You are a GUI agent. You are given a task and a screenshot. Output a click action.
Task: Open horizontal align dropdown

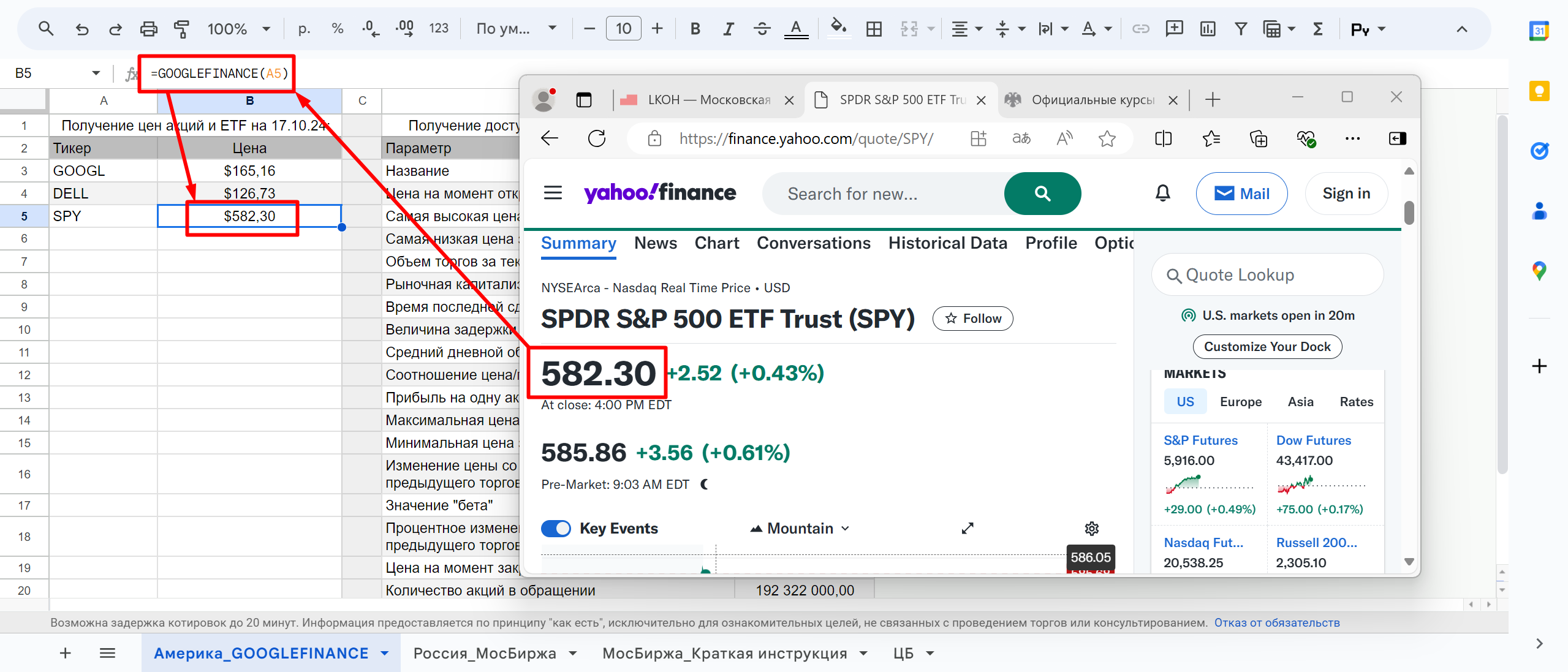pos(967,28)
